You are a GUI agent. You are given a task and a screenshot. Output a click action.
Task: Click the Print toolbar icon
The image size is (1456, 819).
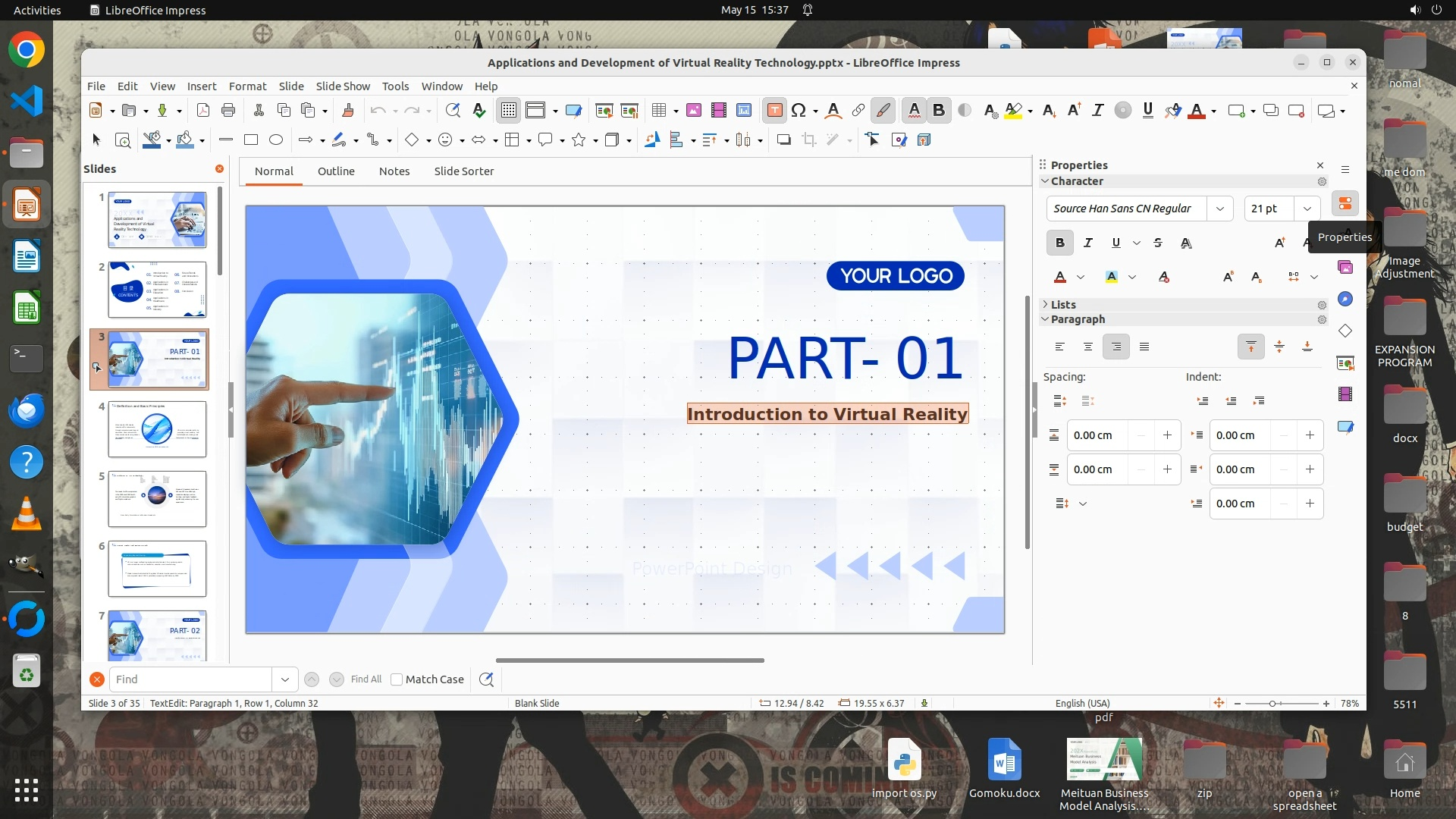tap(227, 111)
